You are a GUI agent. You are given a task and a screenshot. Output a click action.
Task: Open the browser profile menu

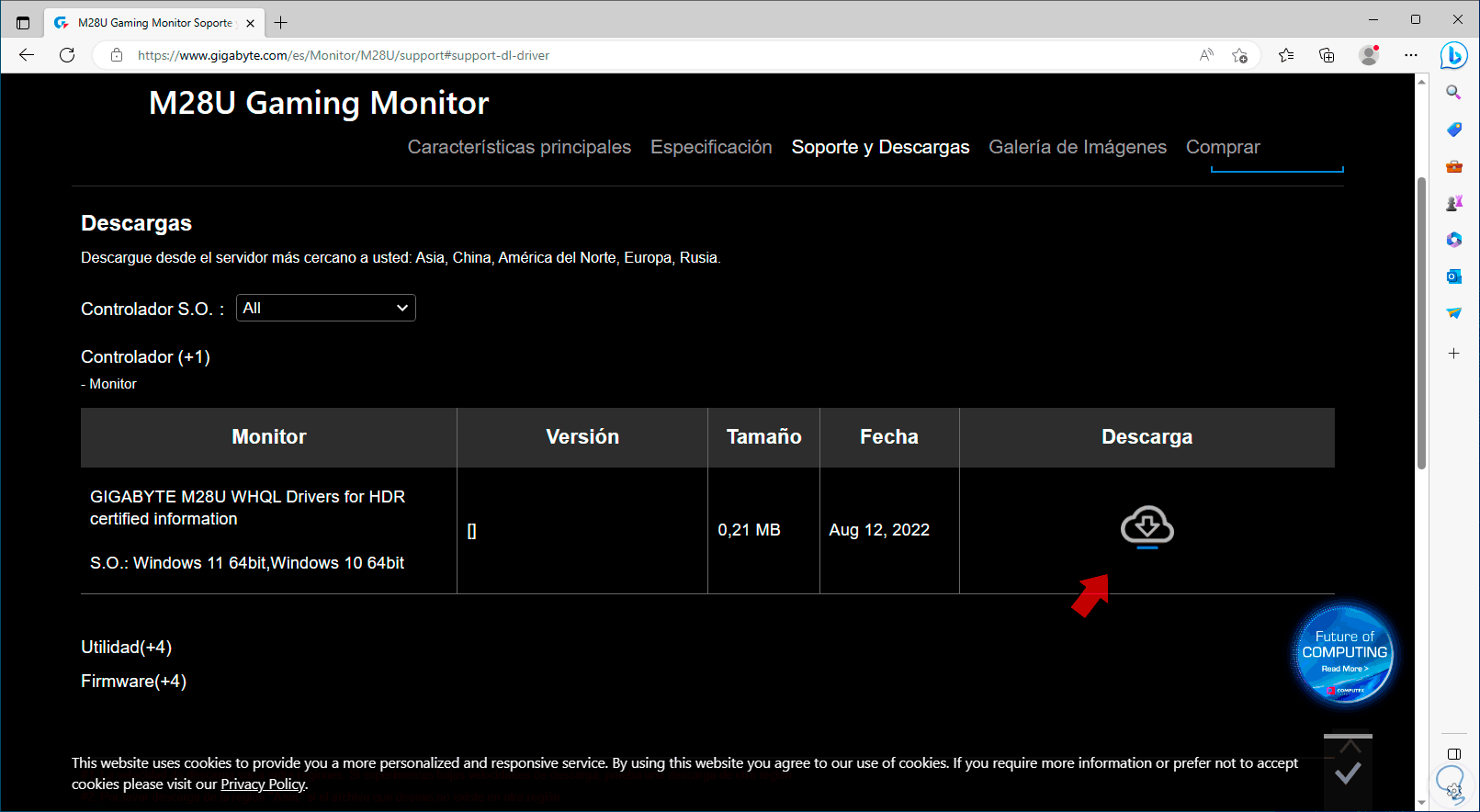[x=1369, y=55]
